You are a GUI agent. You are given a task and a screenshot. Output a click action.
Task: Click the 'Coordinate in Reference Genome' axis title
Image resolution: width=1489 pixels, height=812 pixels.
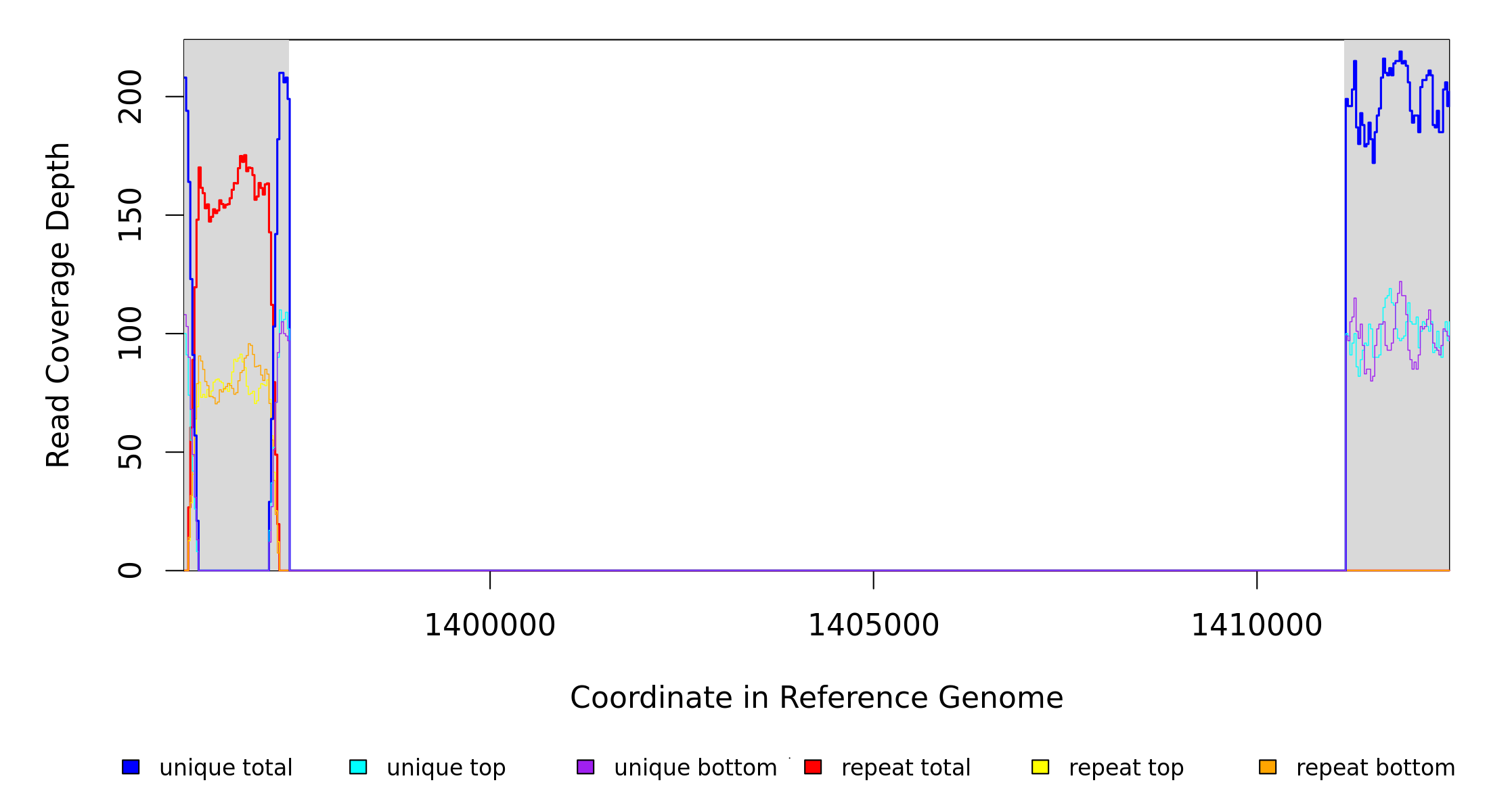click(x=816, y=698)
